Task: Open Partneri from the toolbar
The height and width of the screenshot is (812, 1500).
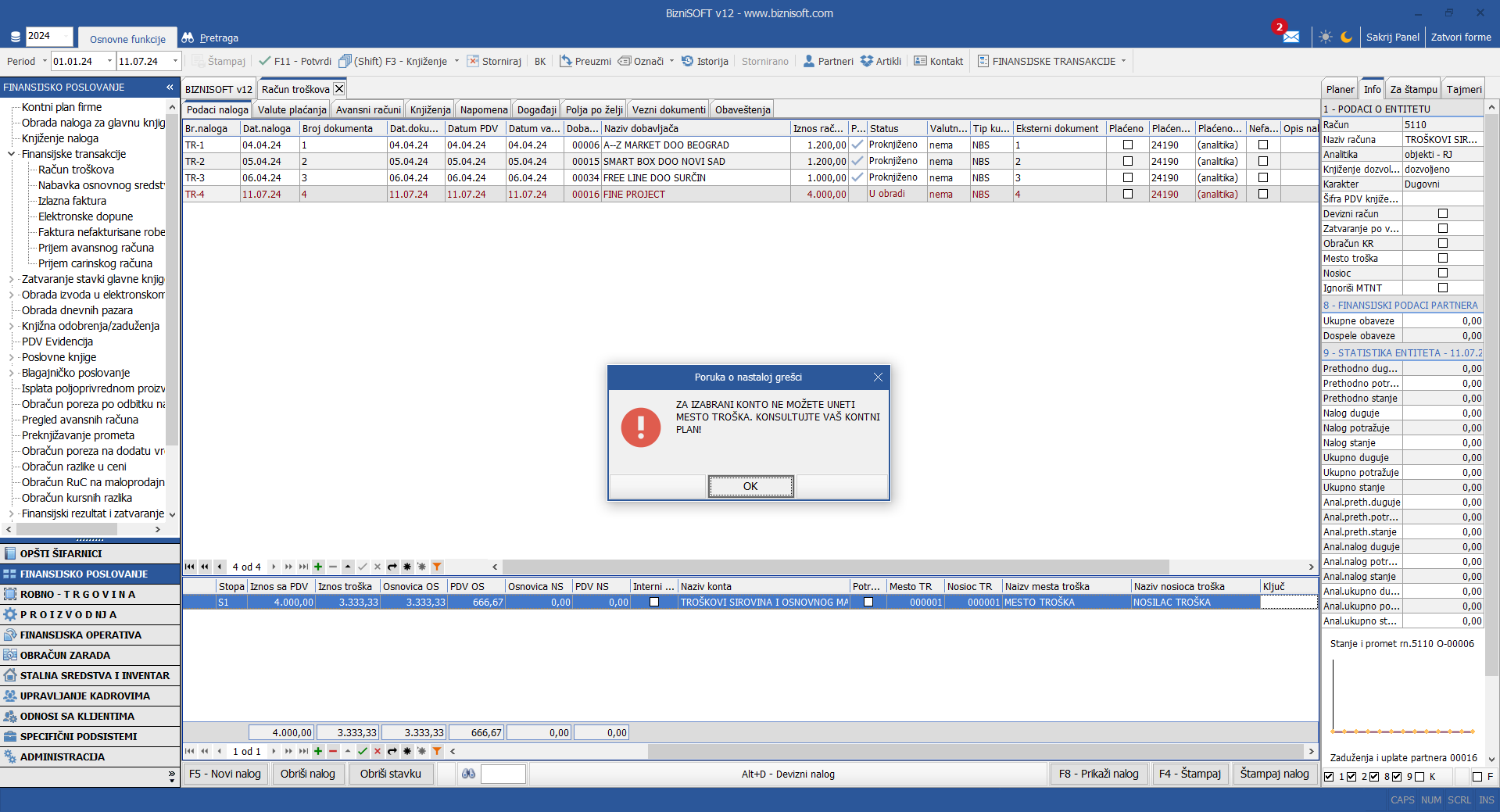Action: coord(828,61)
